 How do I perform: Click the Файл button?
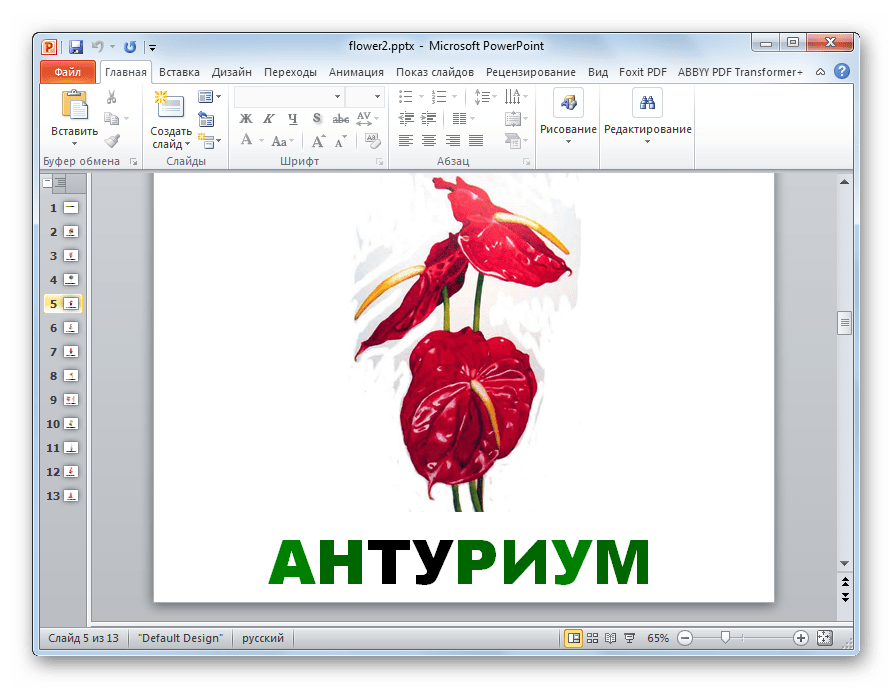pos(67,72)
